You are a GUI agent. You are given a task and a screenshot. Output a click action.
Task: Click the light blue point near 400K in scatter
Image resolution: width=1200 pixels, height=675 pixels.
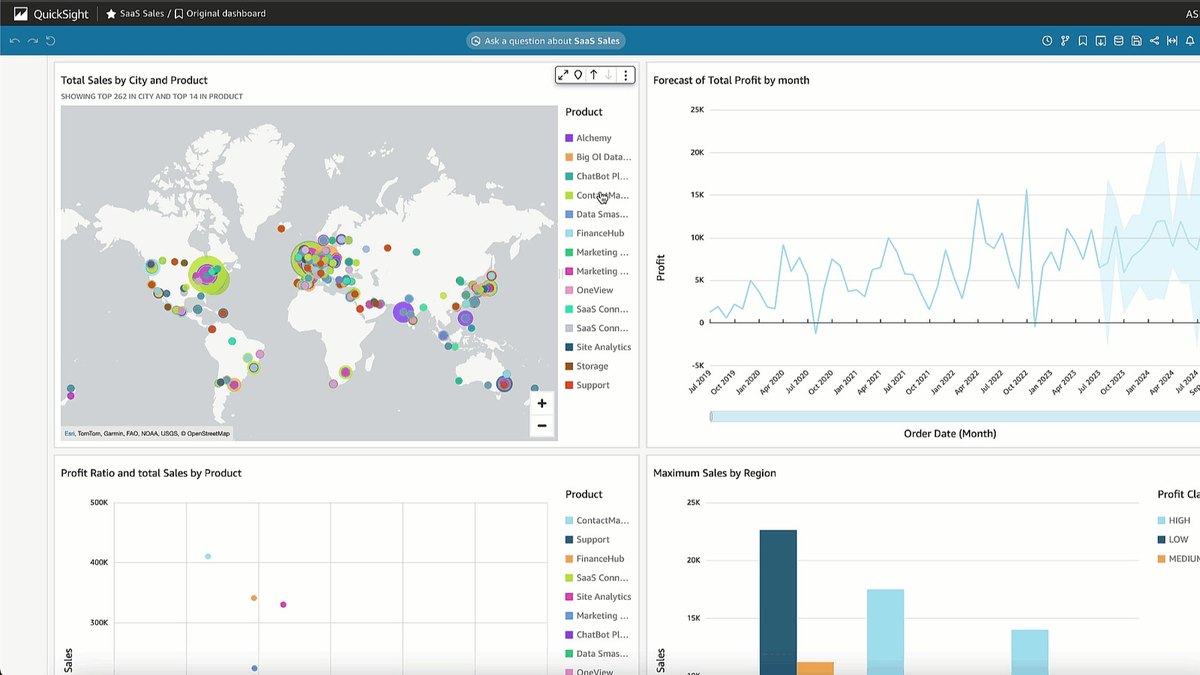click(208, 556)
